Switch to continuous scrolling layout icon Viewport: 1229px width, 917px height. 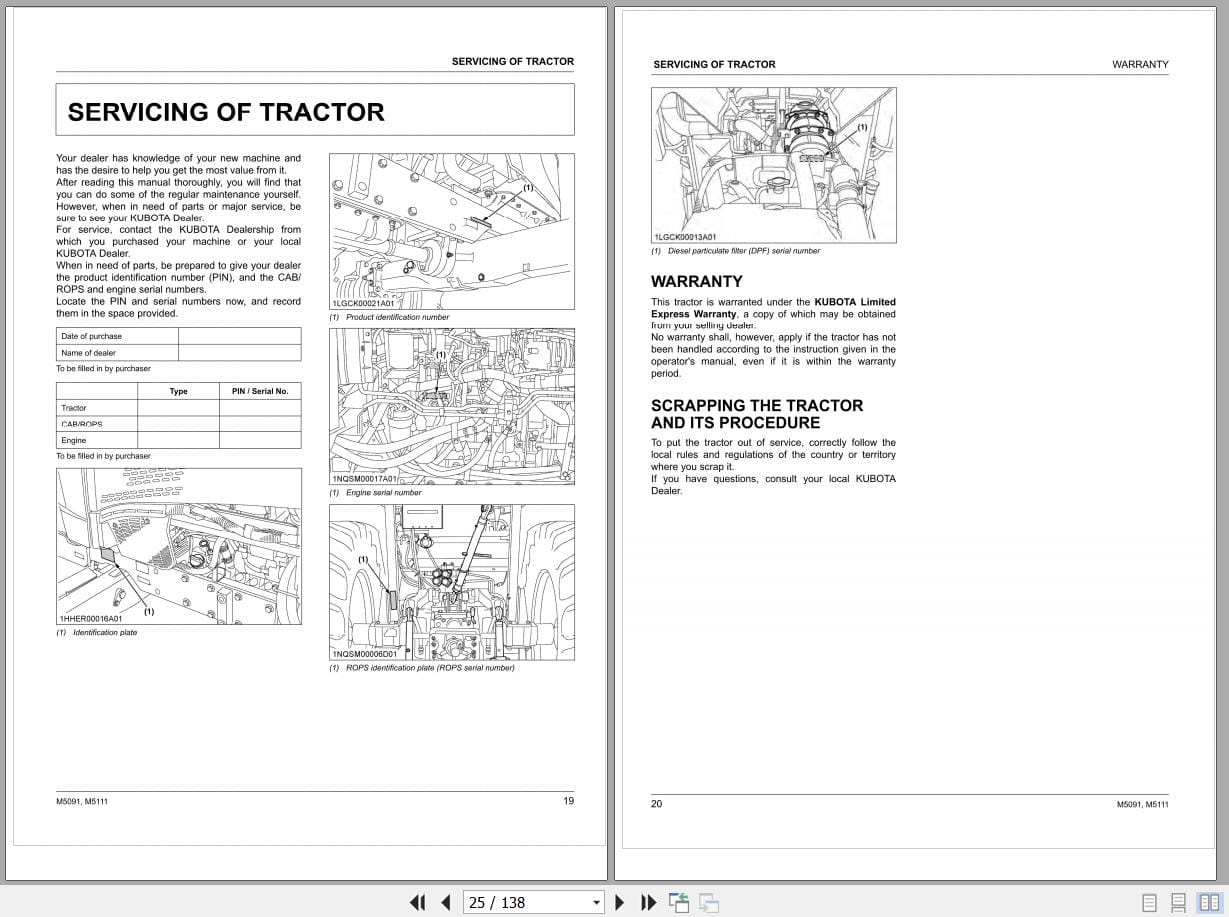(1177, 900)
